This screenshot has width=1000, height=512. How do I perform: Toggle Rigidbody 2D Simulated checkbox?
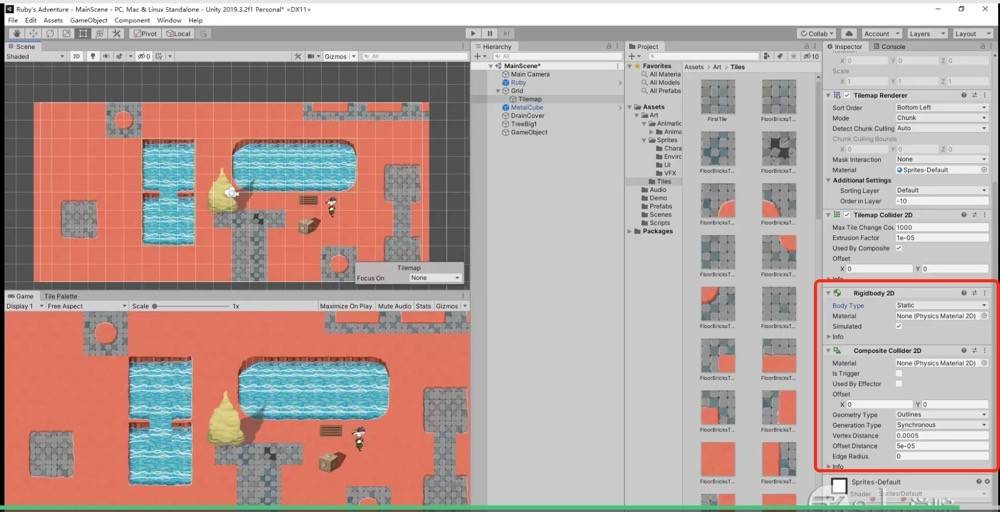point(899,326)
